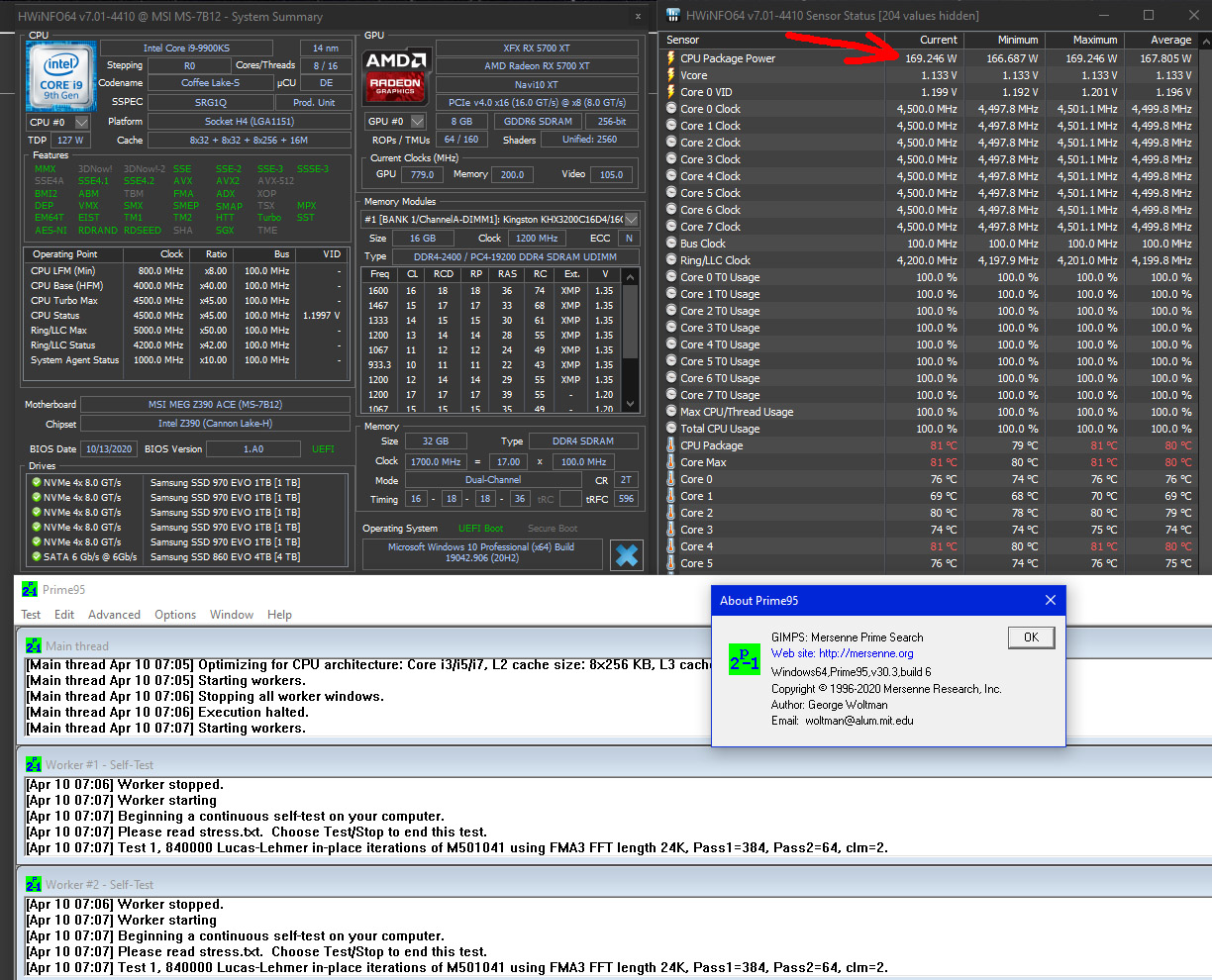Click thermometer icon beside Core Max
The width and height of the screenshot is (1212, 980).
(x=671, y=462)
